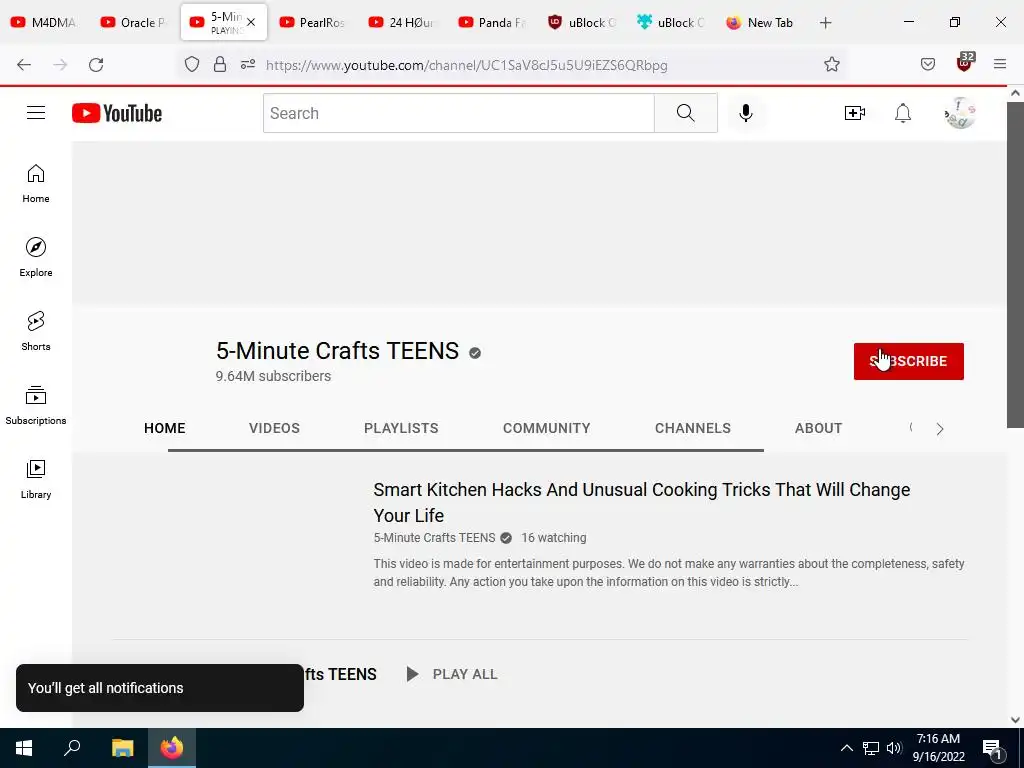Viewport: 1024px width, 768px height.
Task: Open channel PLAYLISTS tab
Action: point(401,428)
